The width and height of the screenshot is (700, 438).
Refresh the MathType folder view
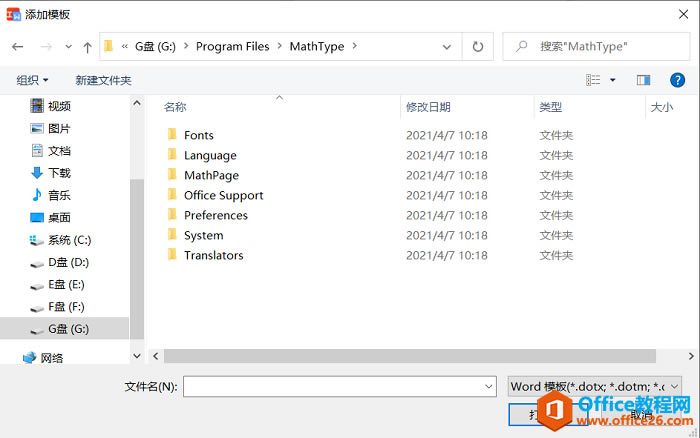tap(478, 46)
